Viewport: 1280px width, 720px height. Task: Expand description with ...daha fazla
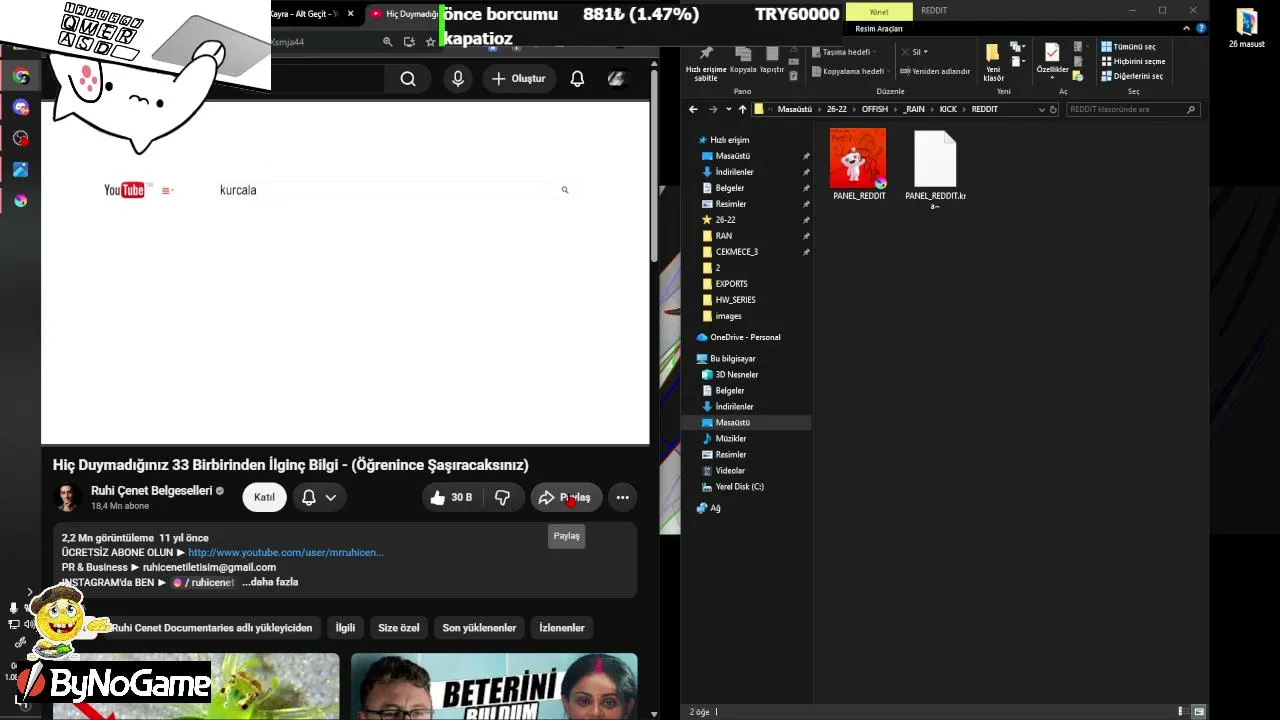coord(270,582)
